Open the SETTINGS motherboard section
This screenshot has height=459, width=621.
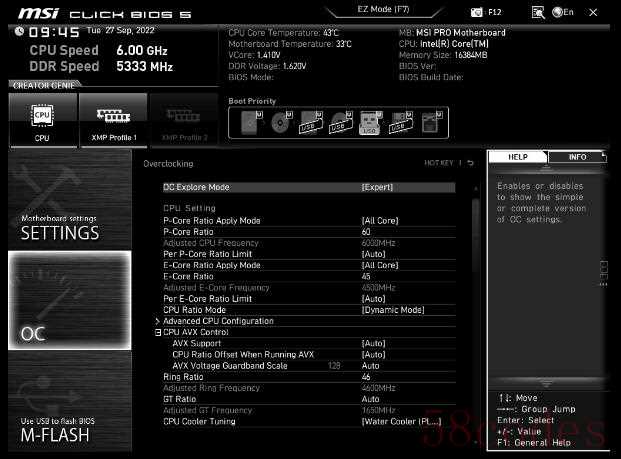click(x=70, y=200)
